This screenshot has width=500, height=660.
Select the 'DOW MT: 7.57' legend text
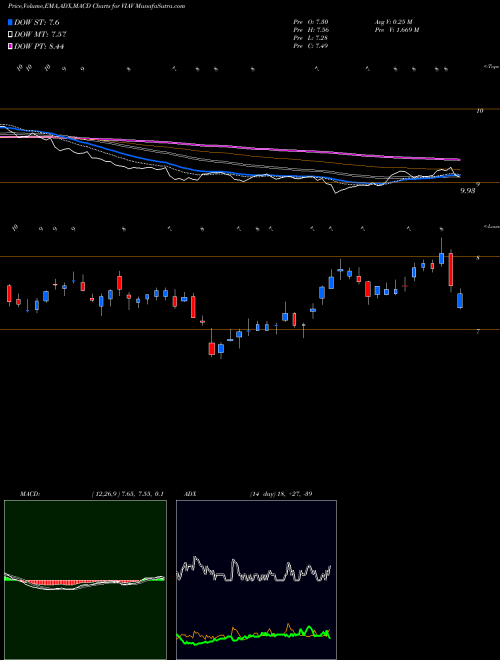point(40,35)
